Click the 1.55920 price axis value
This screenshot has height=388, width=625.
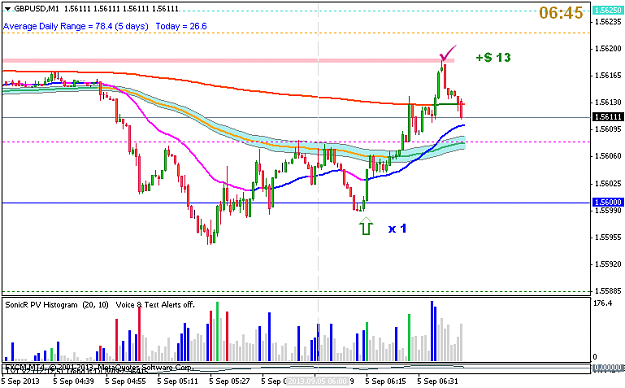[608, 264]
